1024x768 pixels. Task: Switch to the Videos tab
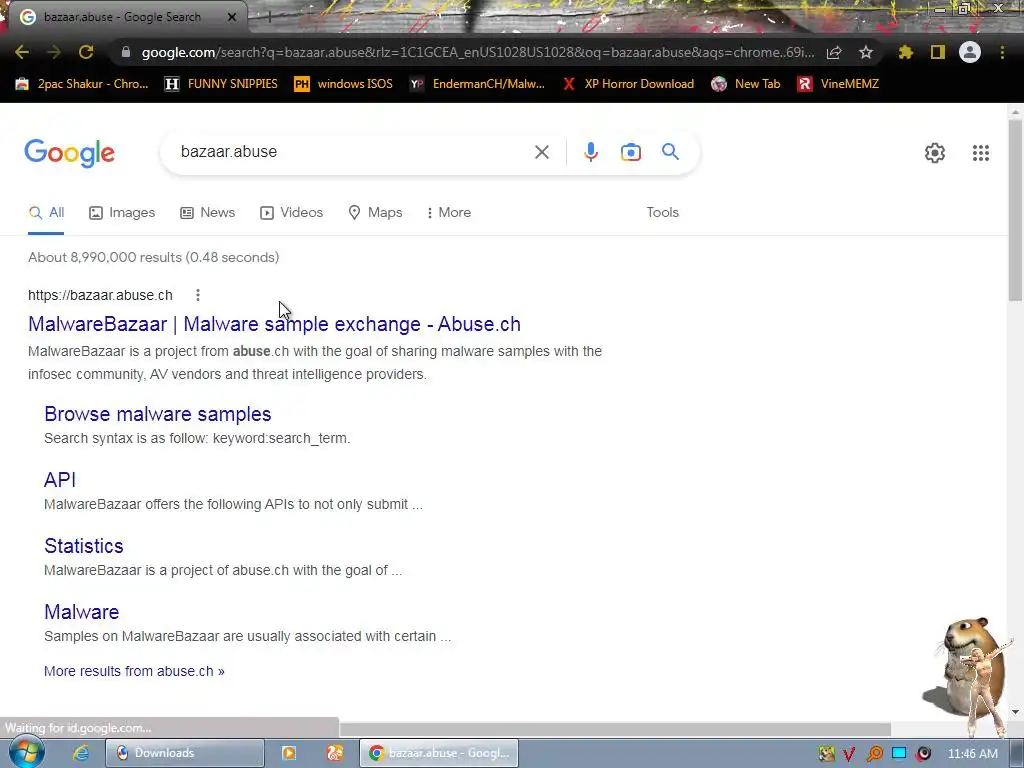click(291, 213)
